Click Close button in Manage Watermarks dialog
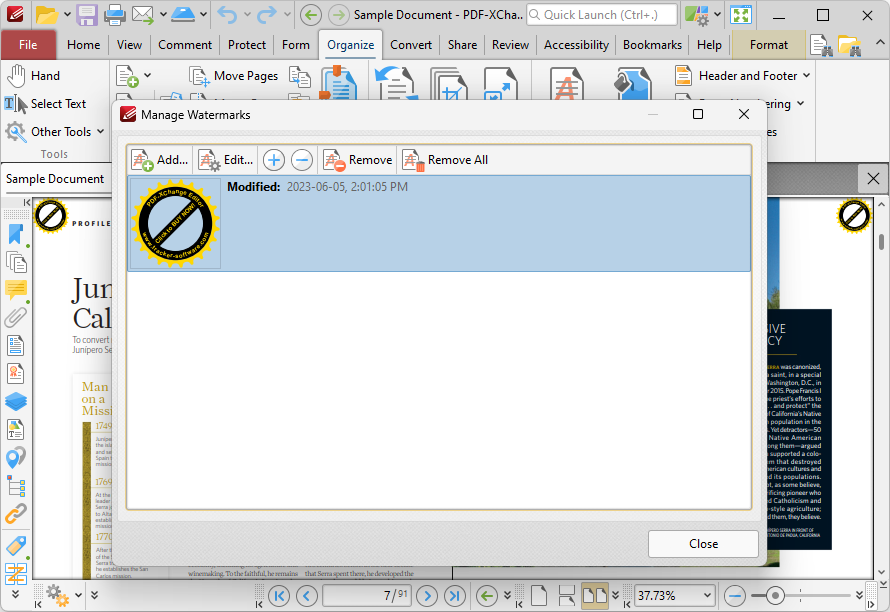 pos(703,544)
